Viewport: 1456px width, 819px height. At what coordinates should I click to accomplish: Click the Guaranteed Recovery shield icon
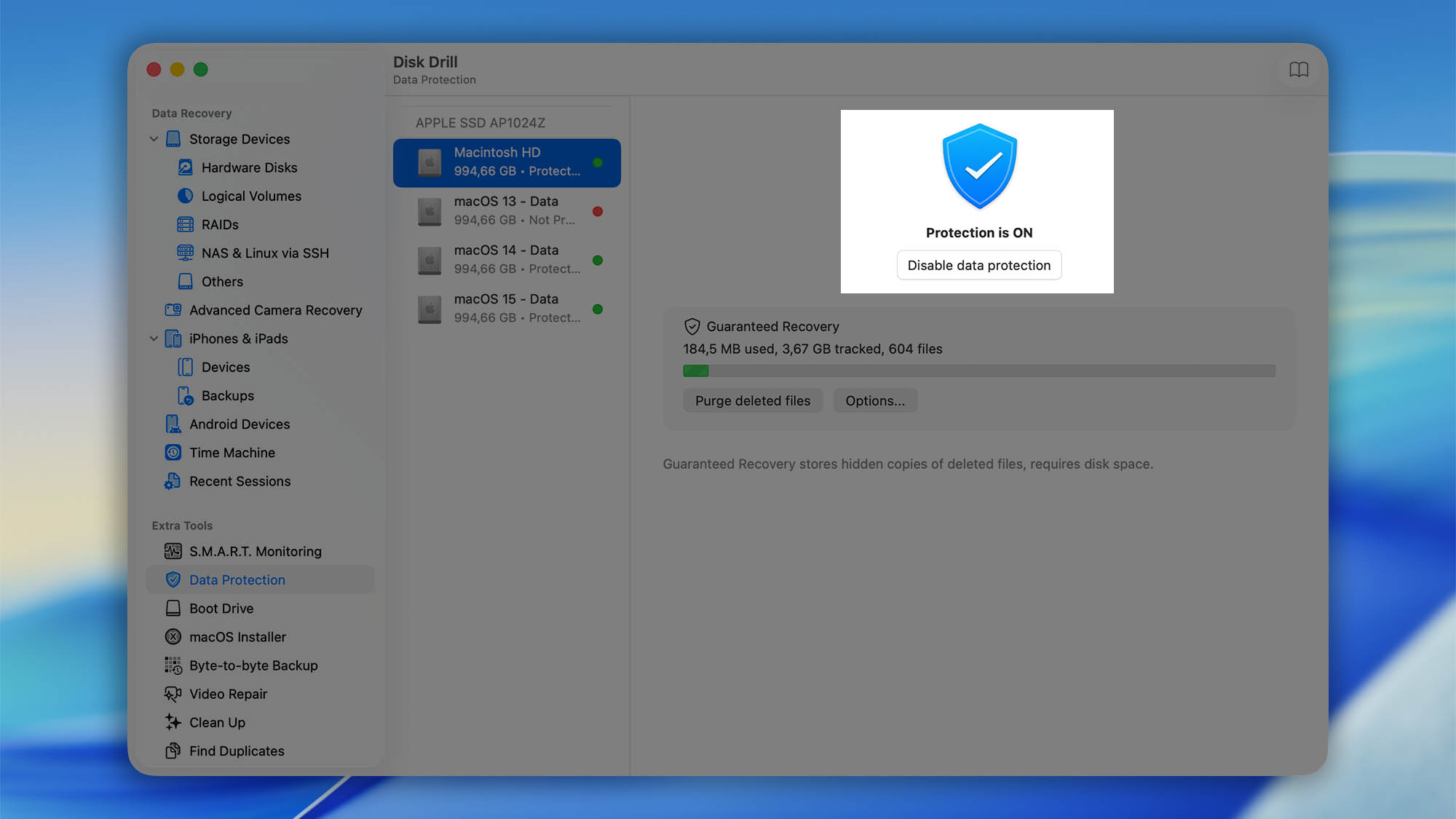pyautogui.click(x=692, y=326)
